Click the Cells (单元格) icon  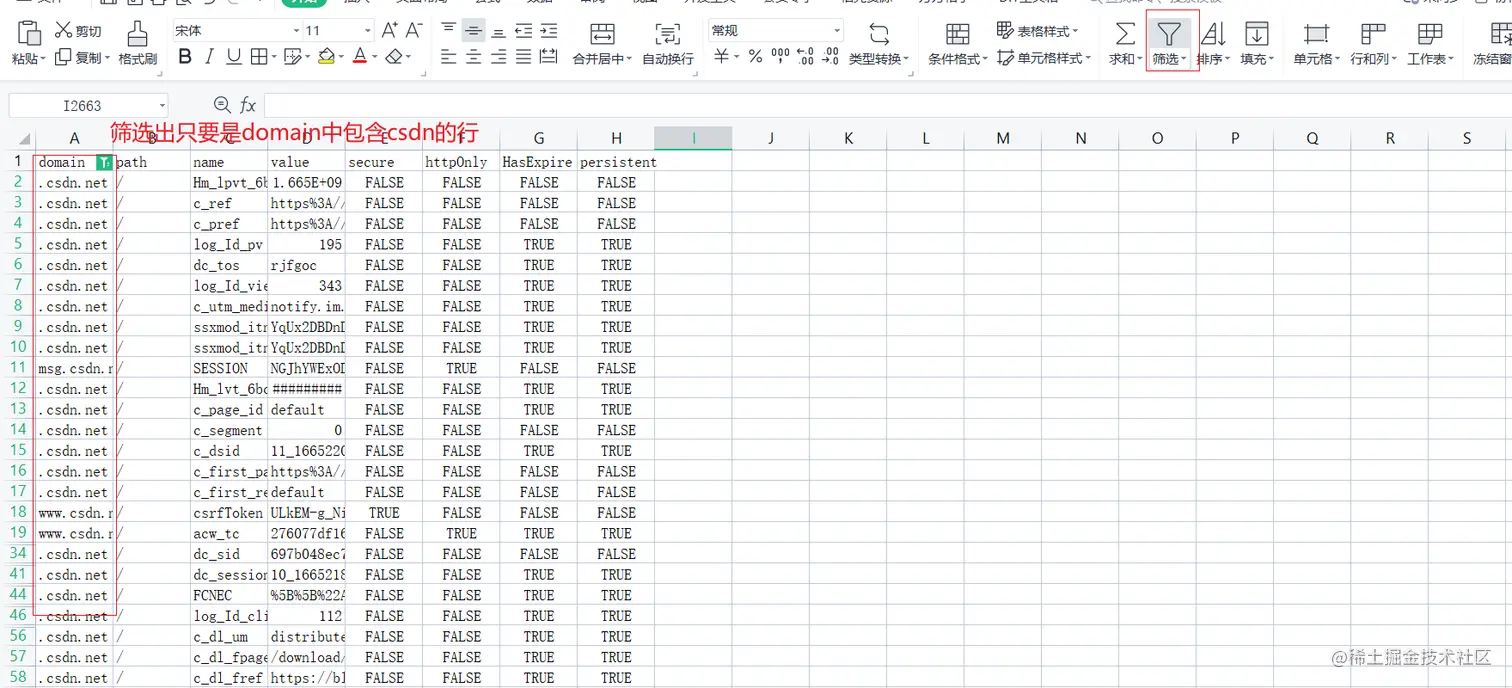1317,34
